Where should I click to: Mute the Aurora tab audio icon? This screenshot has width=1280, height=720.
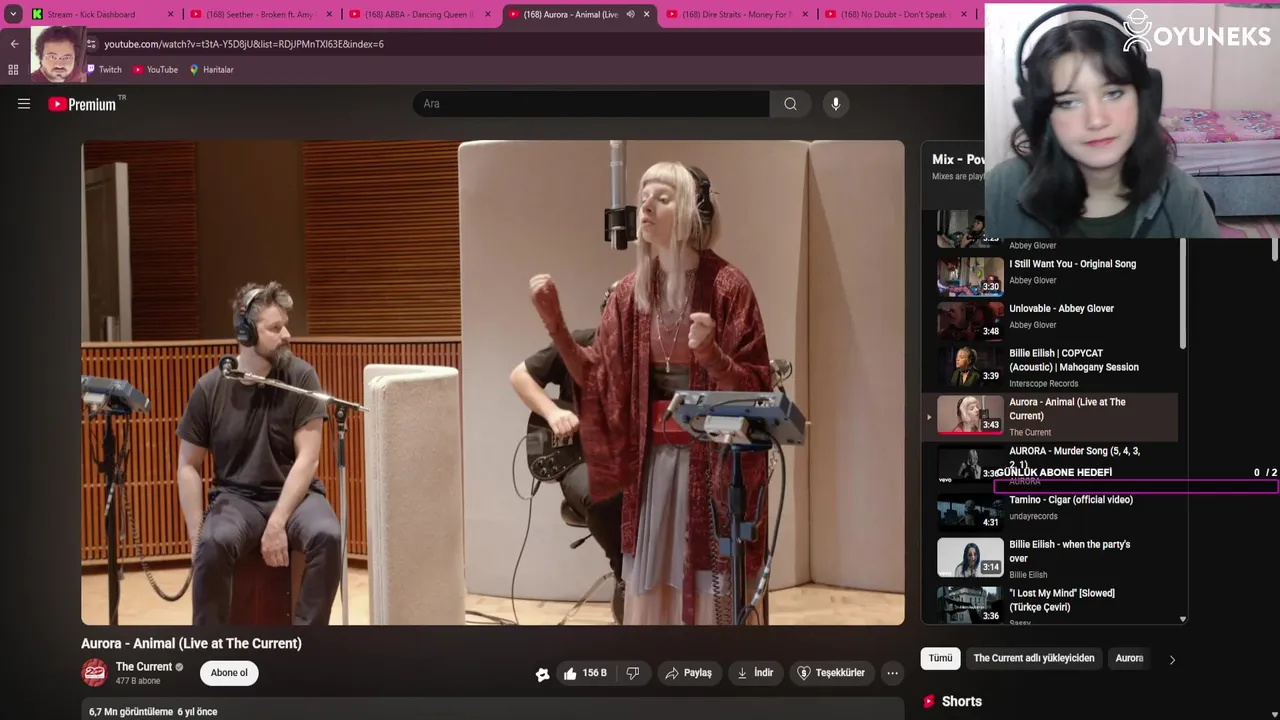click(x=630, y=14)
